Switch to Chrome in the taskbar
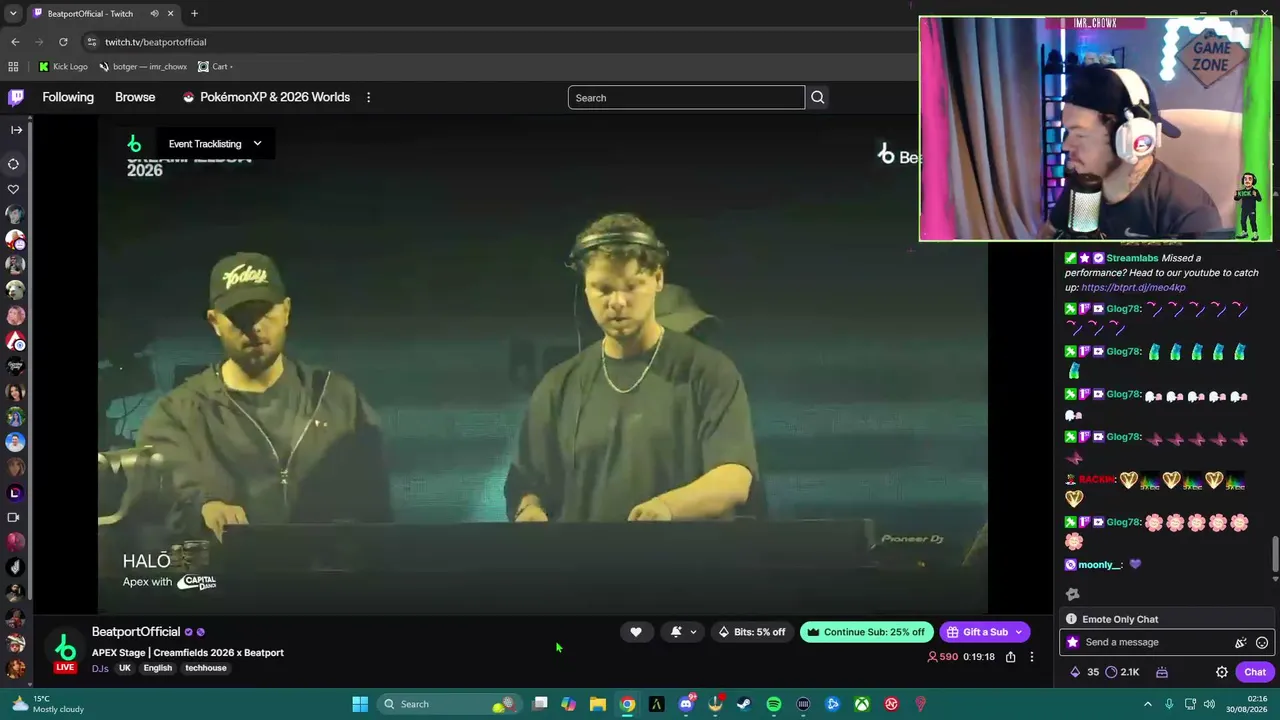 627,704
